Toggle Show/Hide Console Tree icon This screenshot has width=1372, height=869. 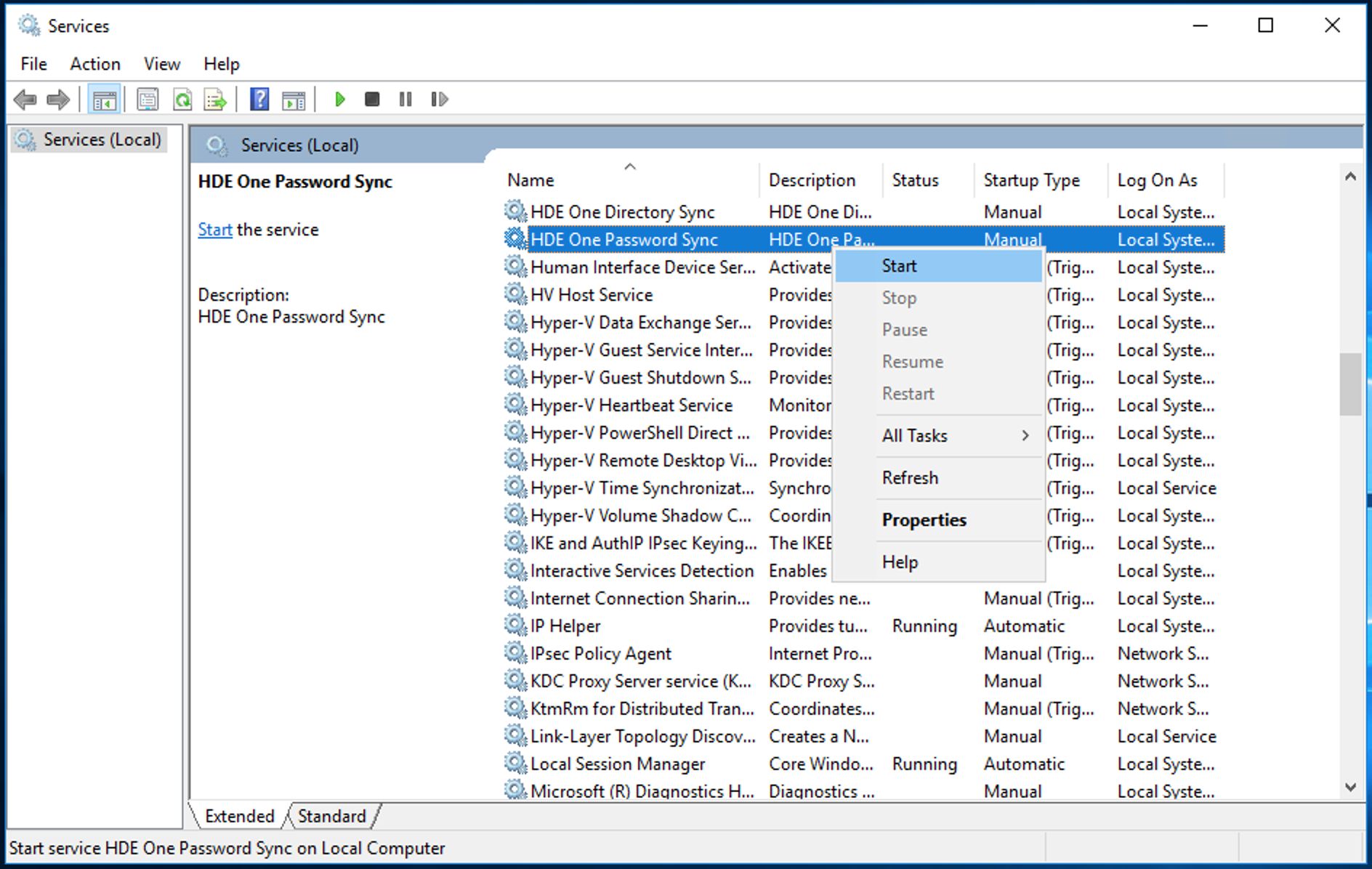[104, 100]
